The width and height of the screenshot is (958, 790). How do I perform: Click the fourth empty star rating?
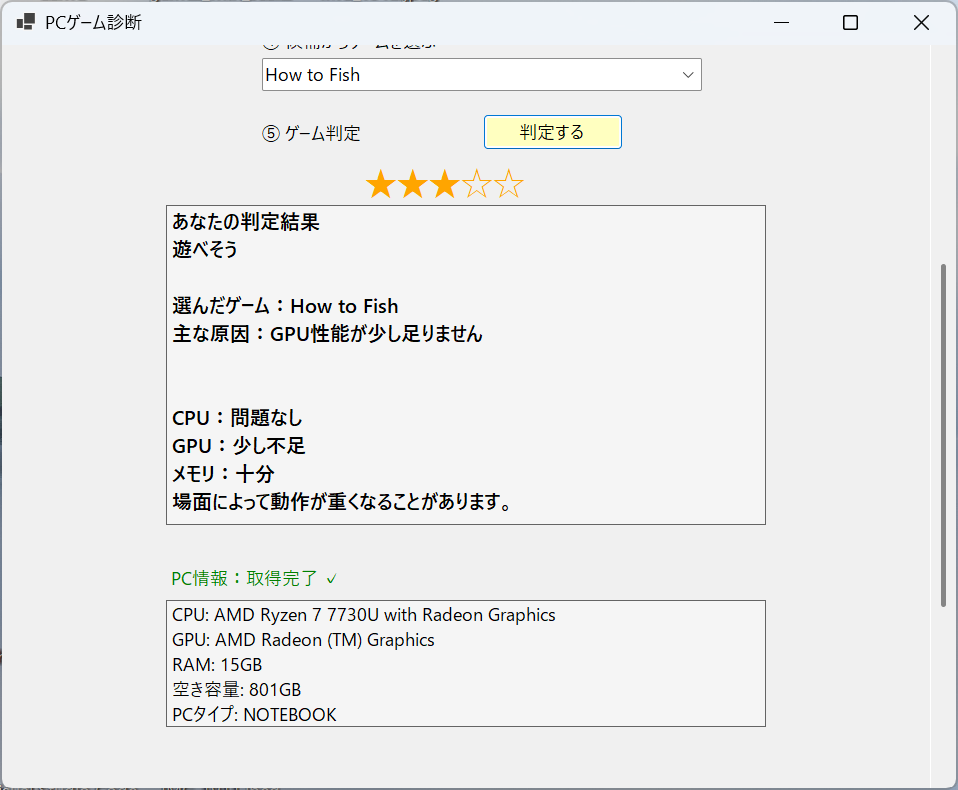(477, 184)
